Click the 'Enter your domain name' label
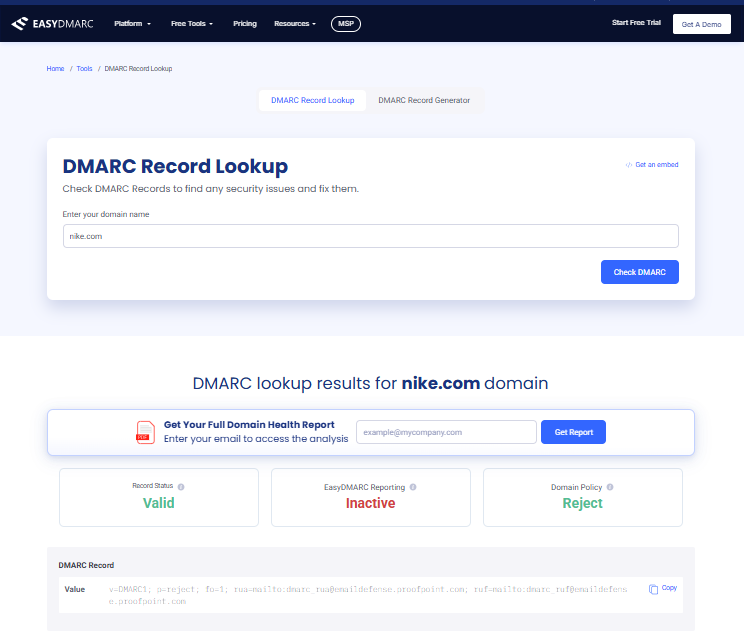The image size is (744, 633). click(x=106, y=214)
